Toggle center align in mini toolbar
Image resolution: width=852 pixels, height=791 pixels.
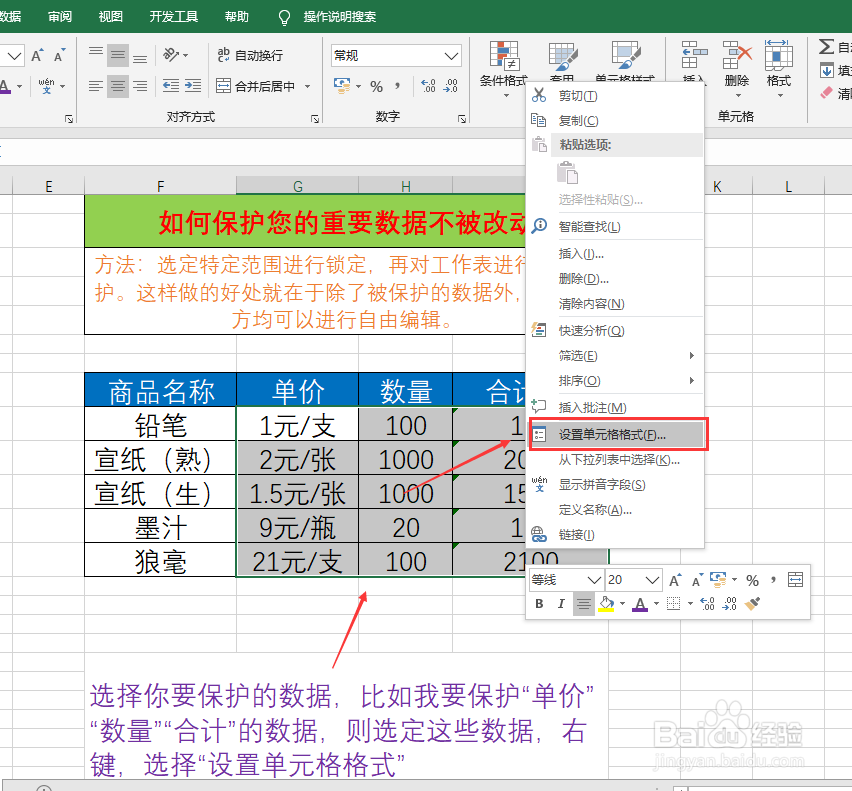click(584, 604)
